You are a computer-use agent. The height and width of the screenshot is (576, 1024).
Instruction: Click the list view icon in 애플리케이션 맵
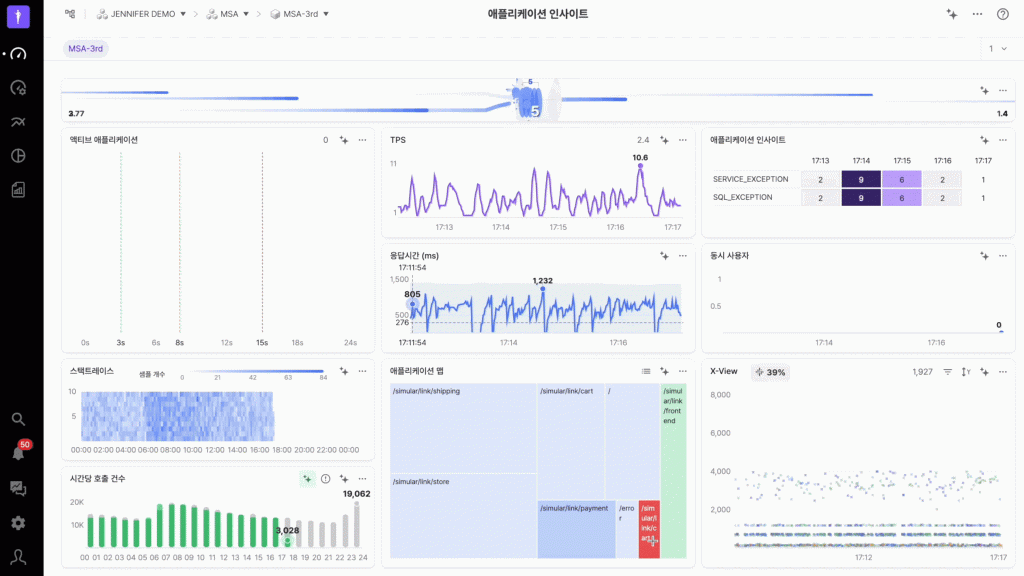click(x=646, y=371)
